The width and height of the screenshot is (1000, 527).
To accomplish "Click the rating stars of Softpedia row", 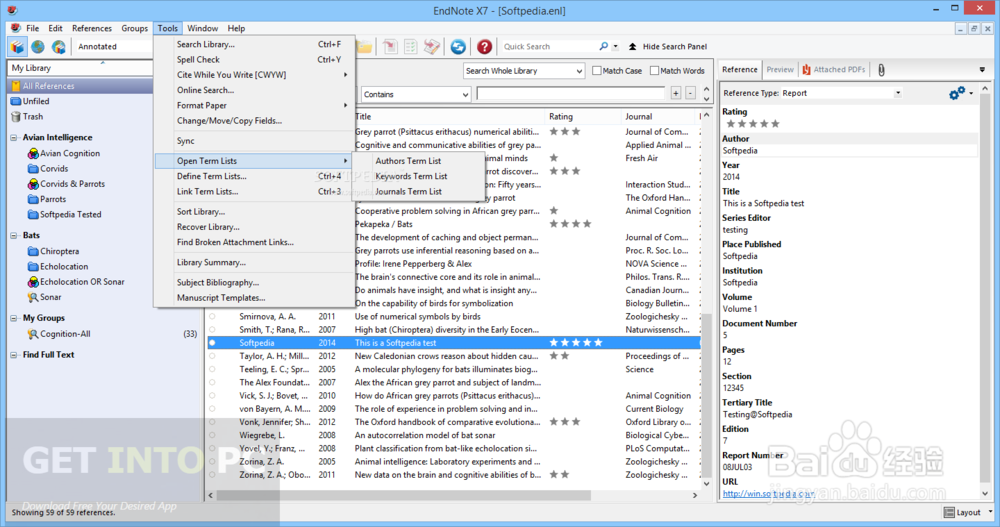I will (x=576, y=343).
